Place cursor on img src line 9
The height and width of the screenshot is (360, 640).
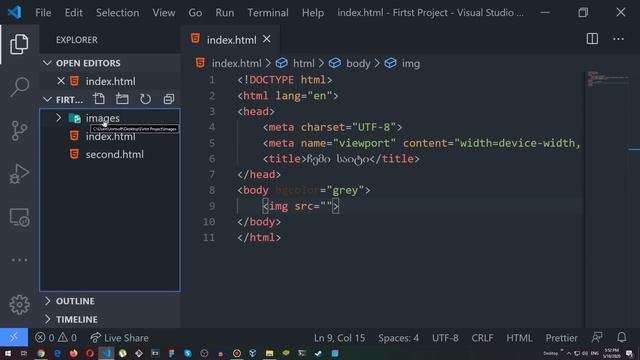(x=300, y=206)
